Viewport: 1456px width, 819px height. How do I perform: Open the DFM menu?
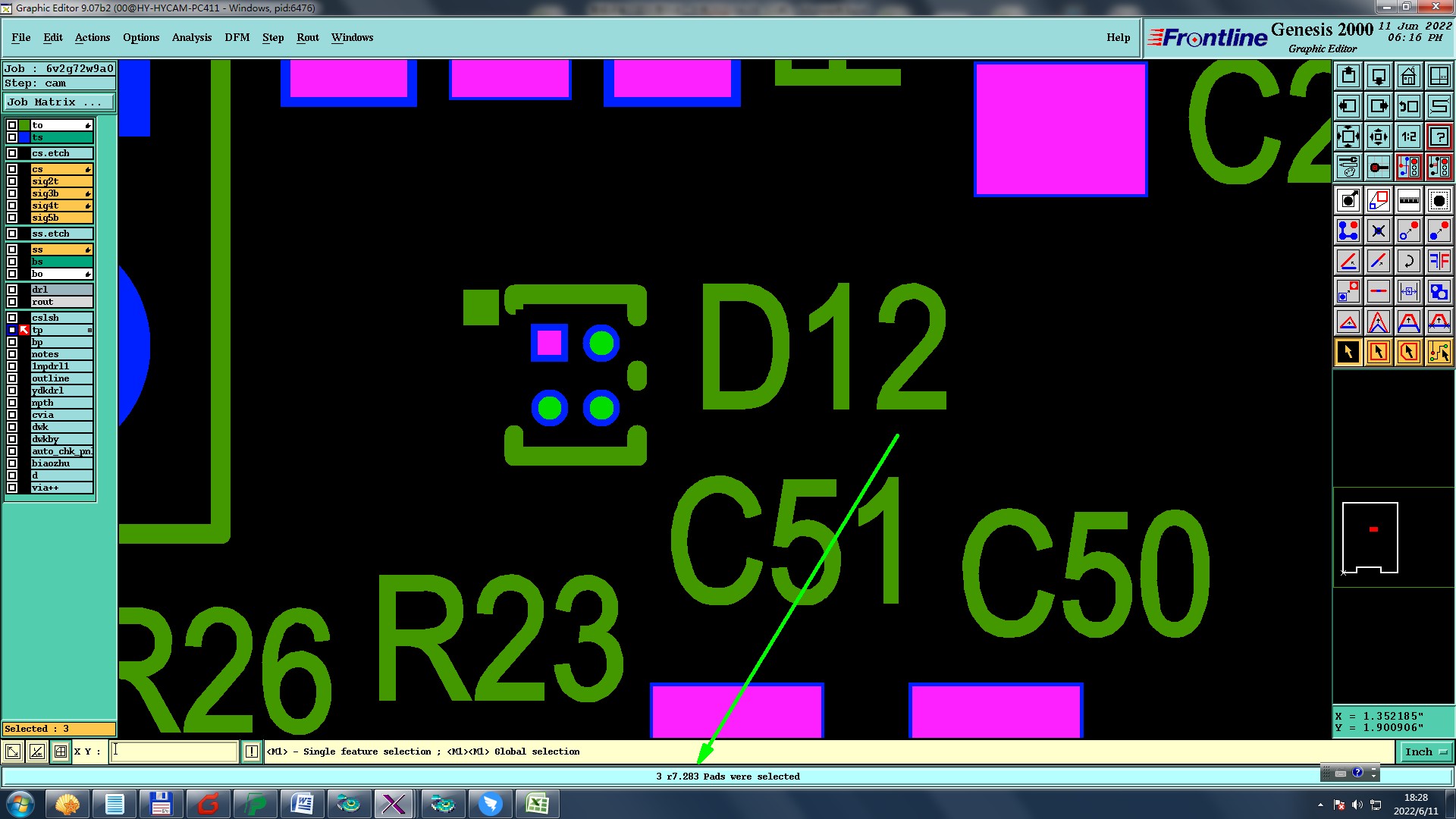pos(237,37)
